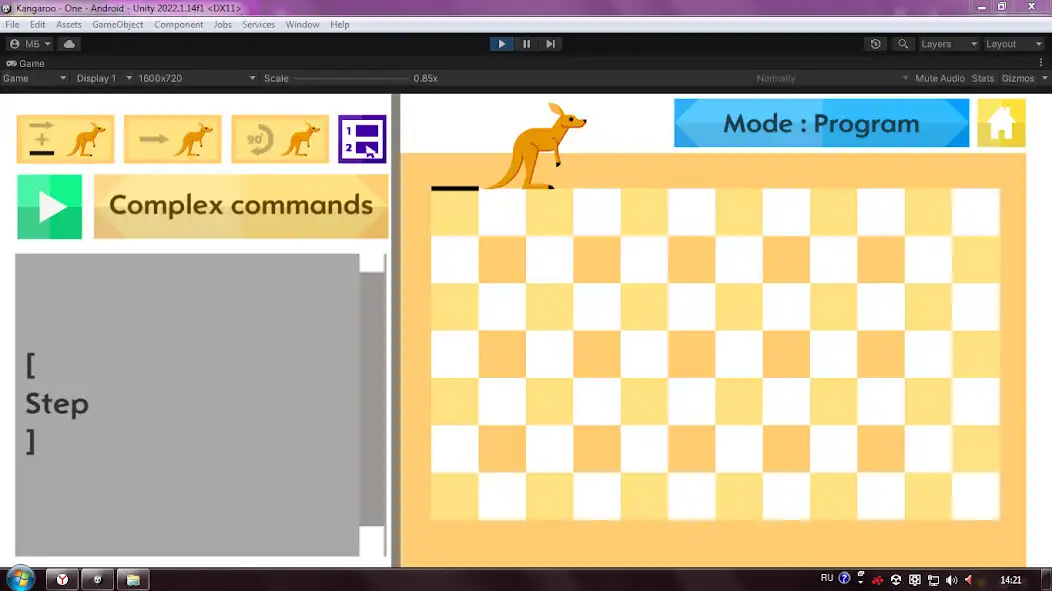Image resolution: width=1052 pixels, height=591 pixels.
Task: Expand the Layout selector dropdown
Action: (x=1013, y=43)
